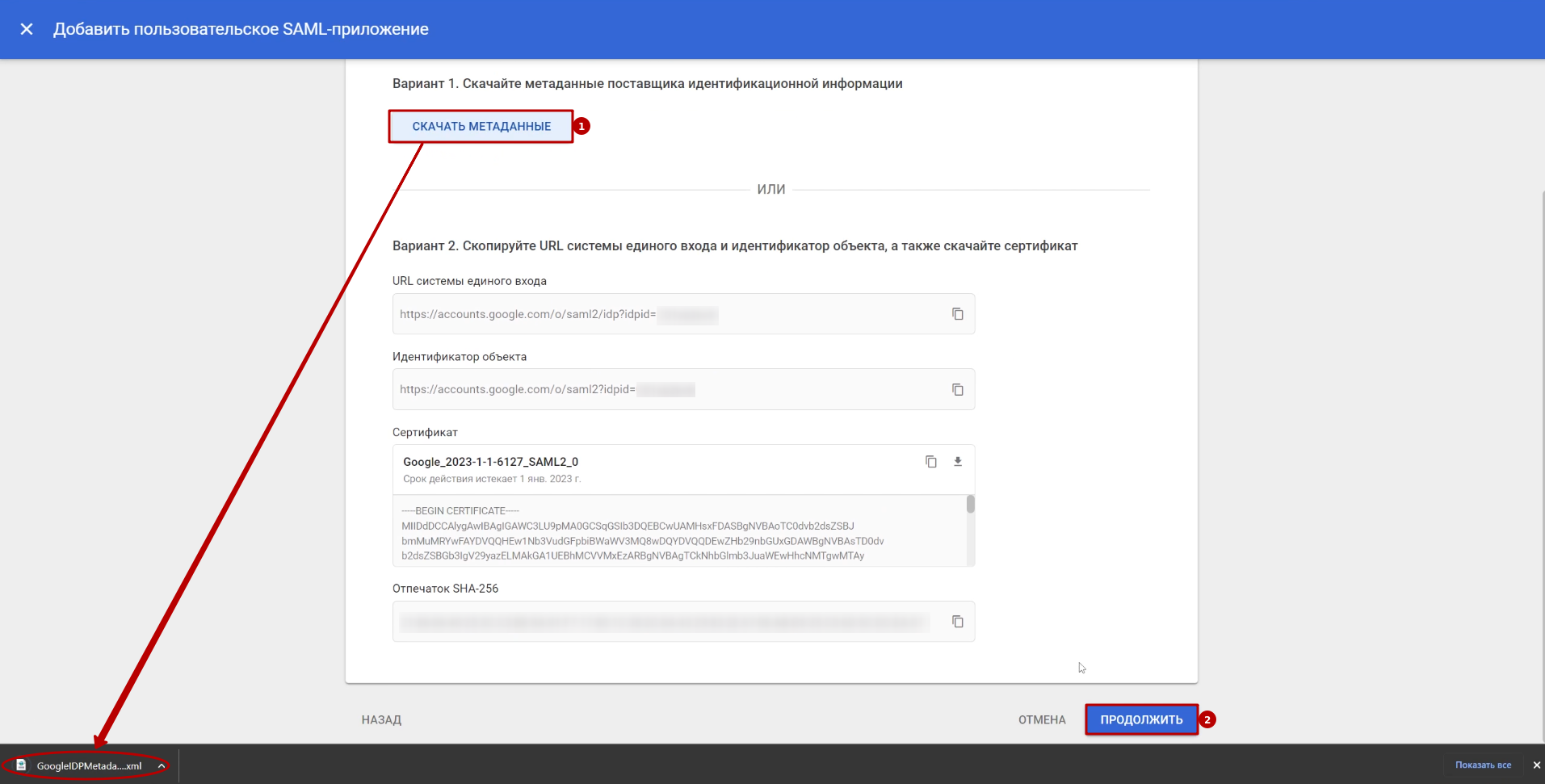Click the Google_2023-1-1-6127_SAML2_0 certificate name
The image size is (1545, 784).
coord(490,462)
